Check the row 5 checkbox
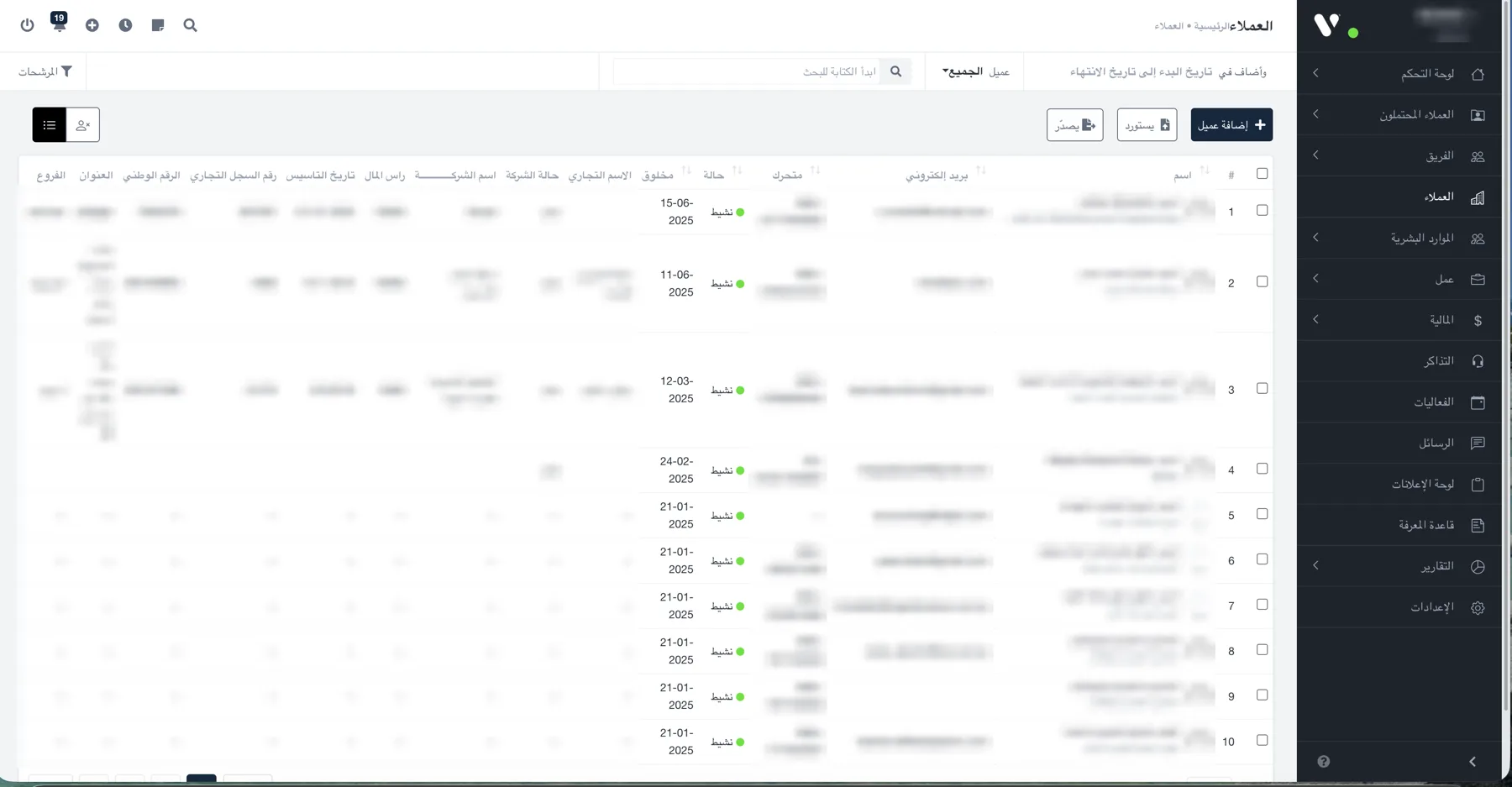The height and width of the screenshot is (787, 1512). tap(1262, 514)
